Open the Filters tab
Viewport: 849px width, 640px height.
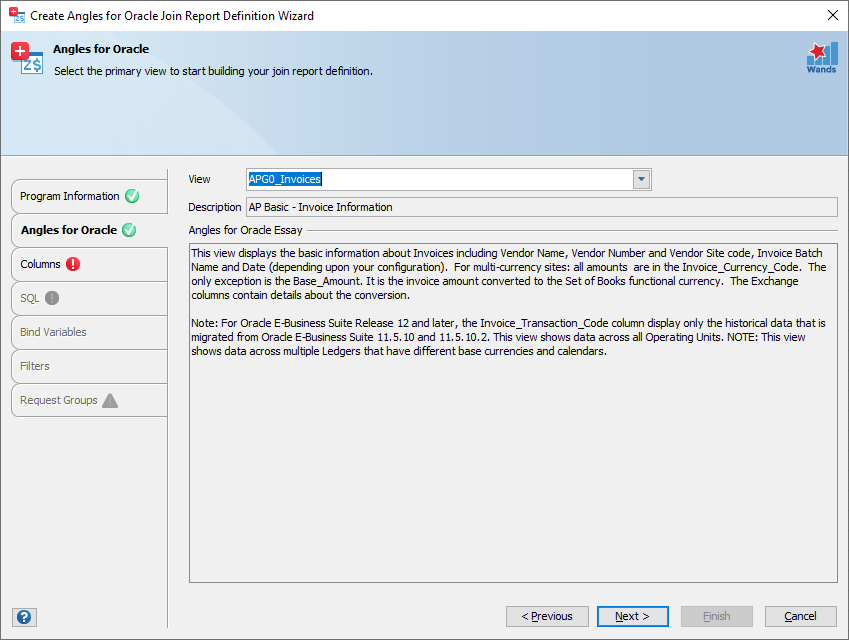pyautogui.click(x=35, y=366)
